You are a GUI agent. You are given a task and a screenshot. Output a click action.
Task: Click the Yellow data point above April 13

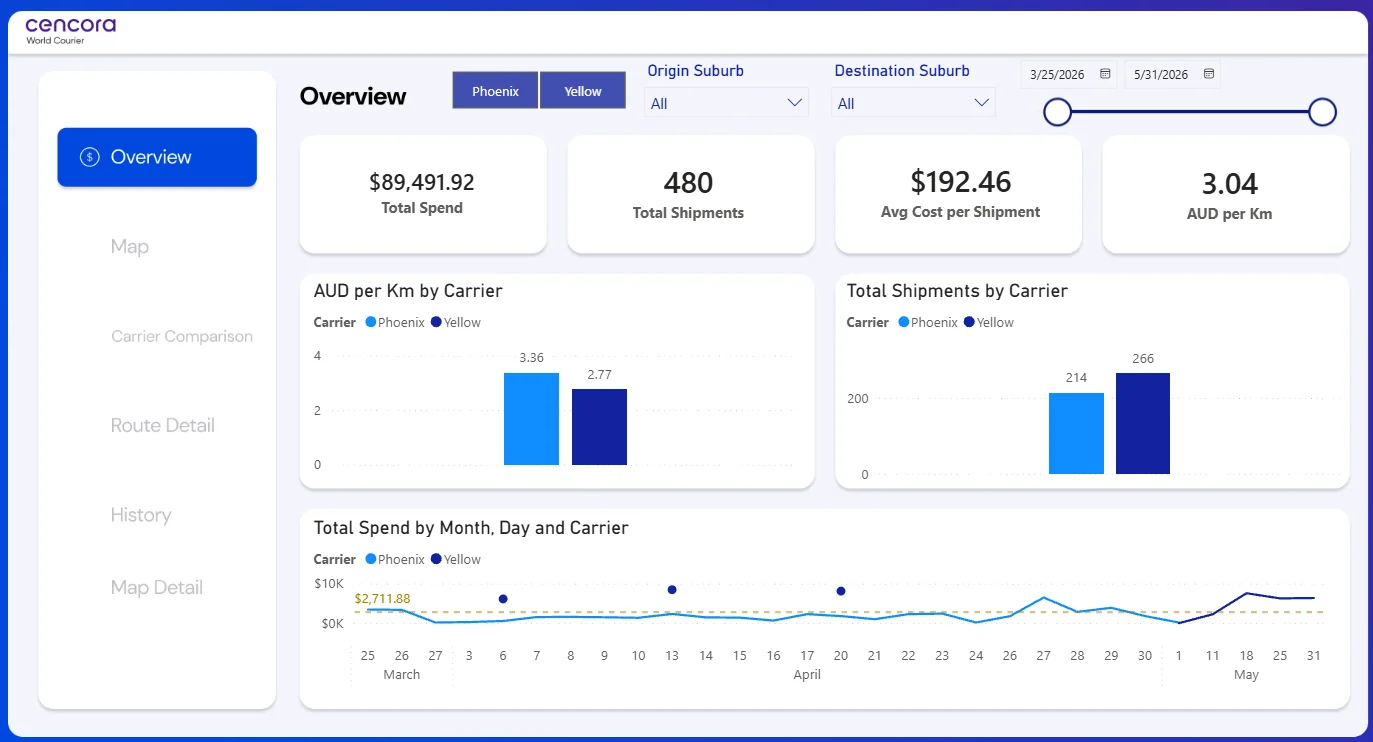672,590
